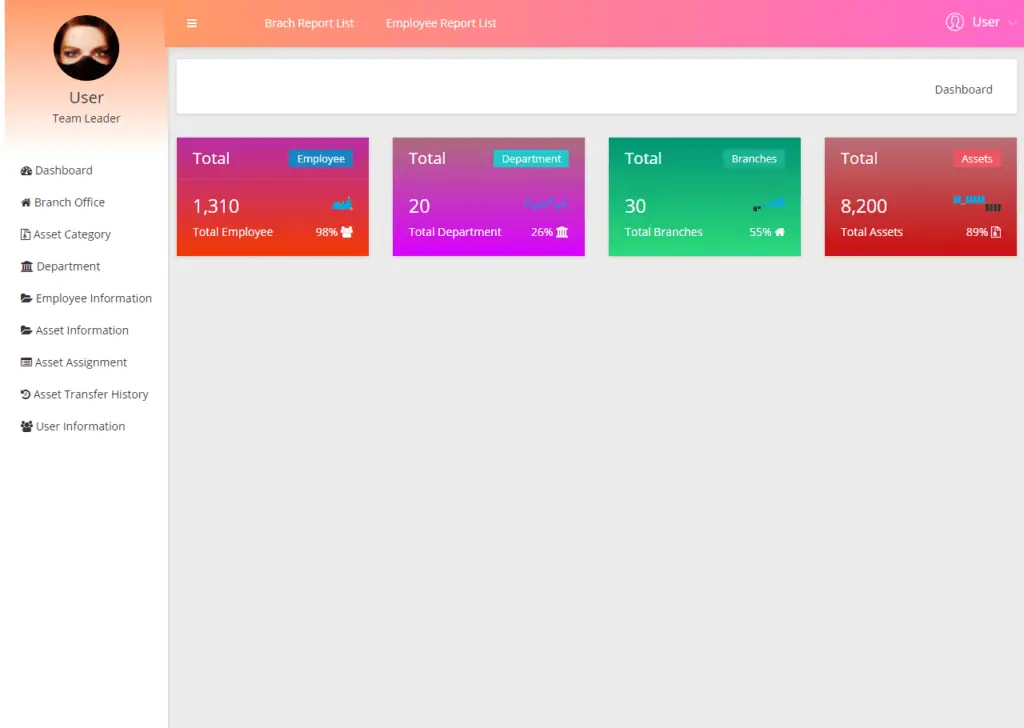Viewport: 1024px width, 728px height.
Task: Click the 20 department count
Action: pyautogui.click(x=419, y=206)
